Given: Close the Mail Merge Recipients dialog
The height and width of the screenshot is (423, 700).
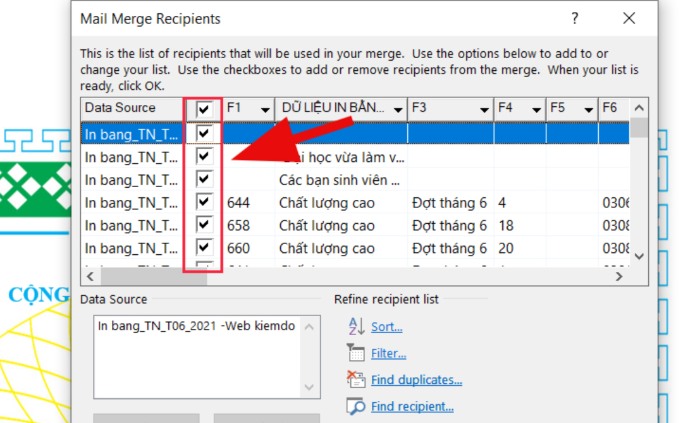Looking at the screenshot, I should (x=628, y=19).
